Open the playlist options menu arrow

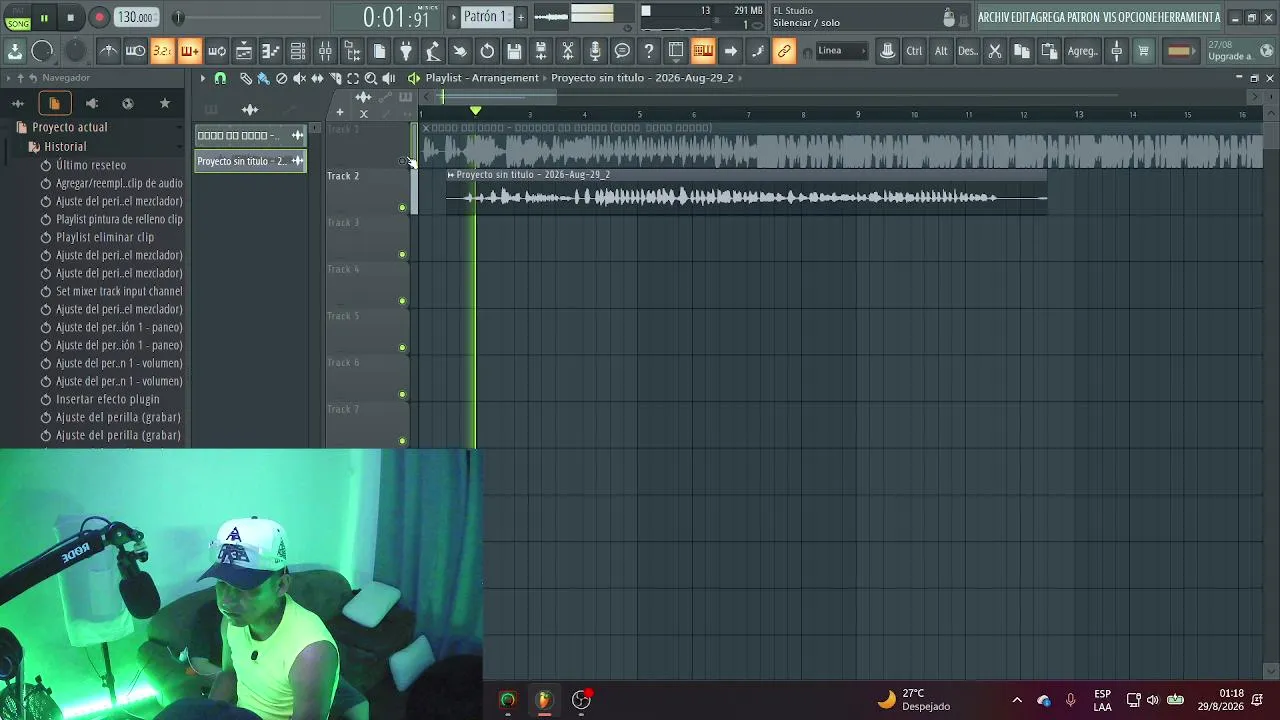point(202,78)
